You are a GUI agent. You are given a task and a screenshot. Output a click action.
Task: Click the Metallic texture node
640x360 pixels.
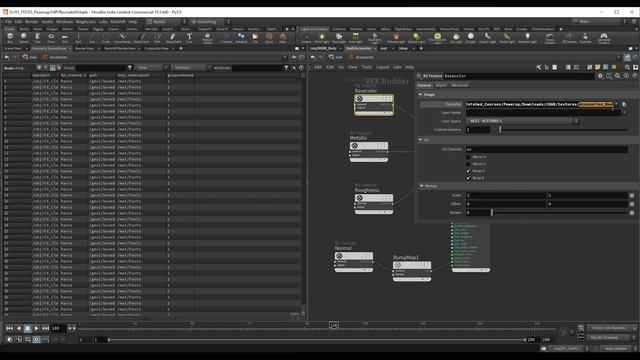[x=369, y=151]
